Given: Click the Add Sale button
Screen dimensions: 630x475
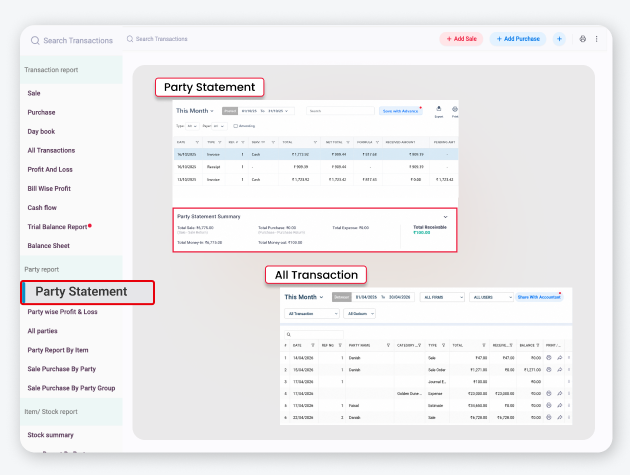Looking at the screenshot, I should [x=461, y=39].
